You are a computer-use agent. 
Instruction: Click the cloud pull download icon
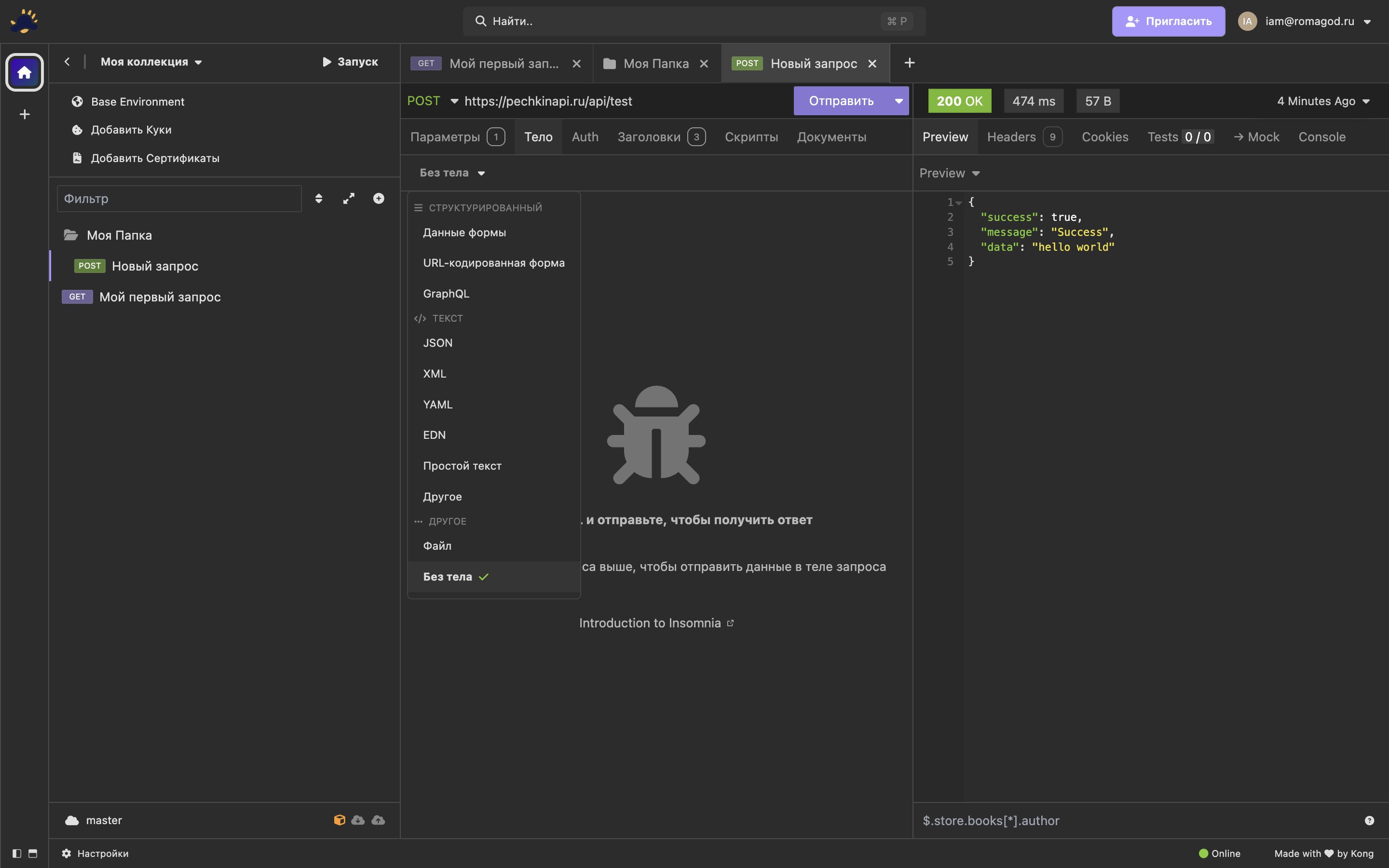tap(358, 820)
